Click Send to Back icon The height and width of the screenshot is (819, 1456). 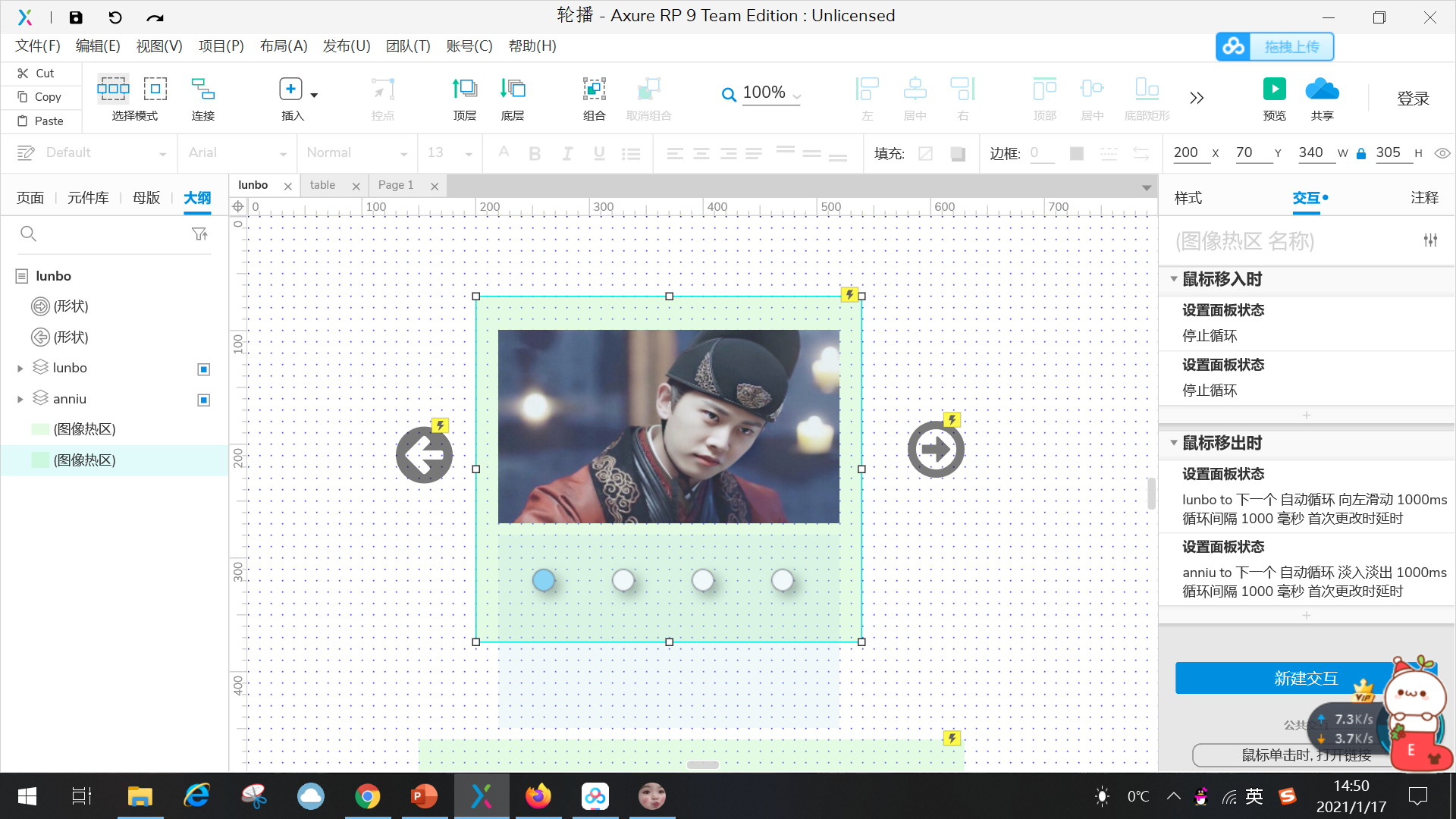(513, 89)
